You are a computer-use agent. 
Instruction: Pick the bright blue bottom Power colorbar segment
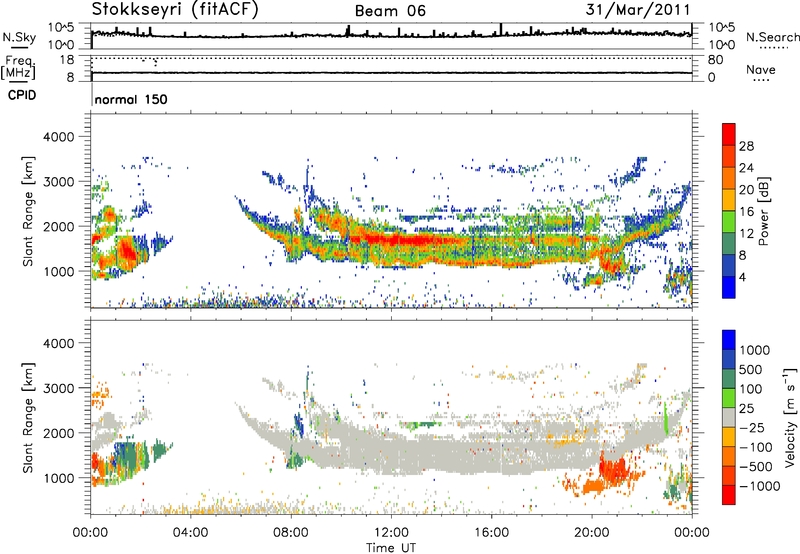click(729, 287)
